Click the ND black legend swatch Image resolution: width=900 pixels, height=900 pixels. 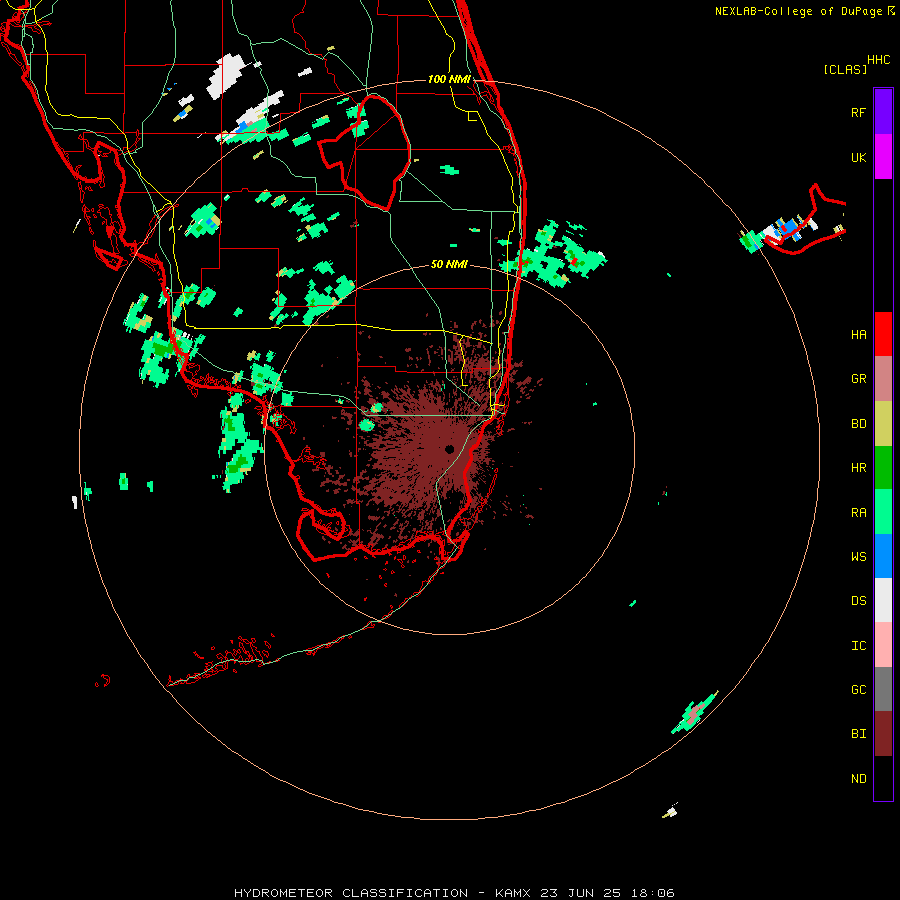(x=883, y=778)
